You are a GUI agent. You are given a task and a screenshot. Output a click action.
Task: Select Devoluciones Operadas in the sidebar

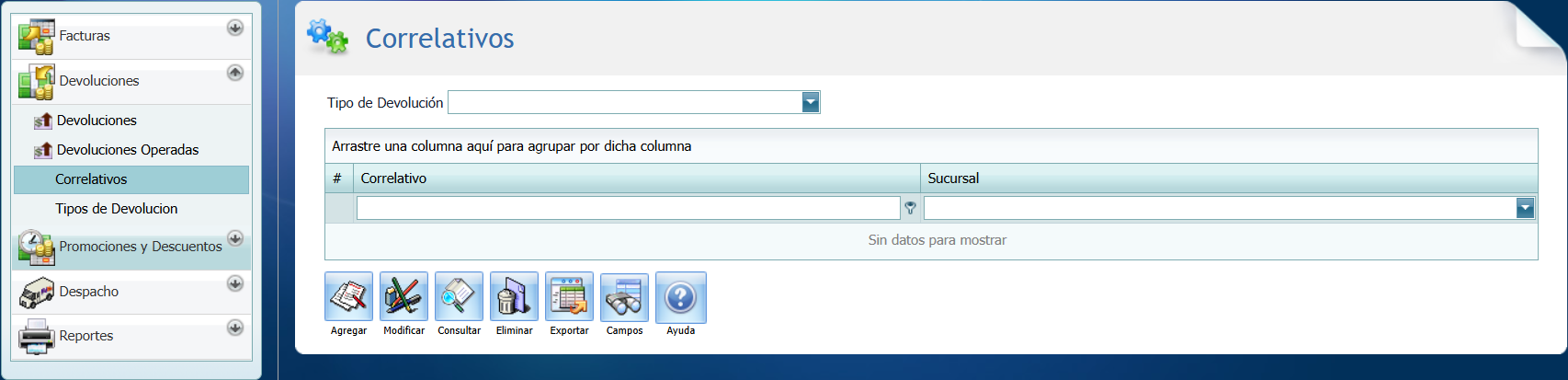[x=127, y=150]
